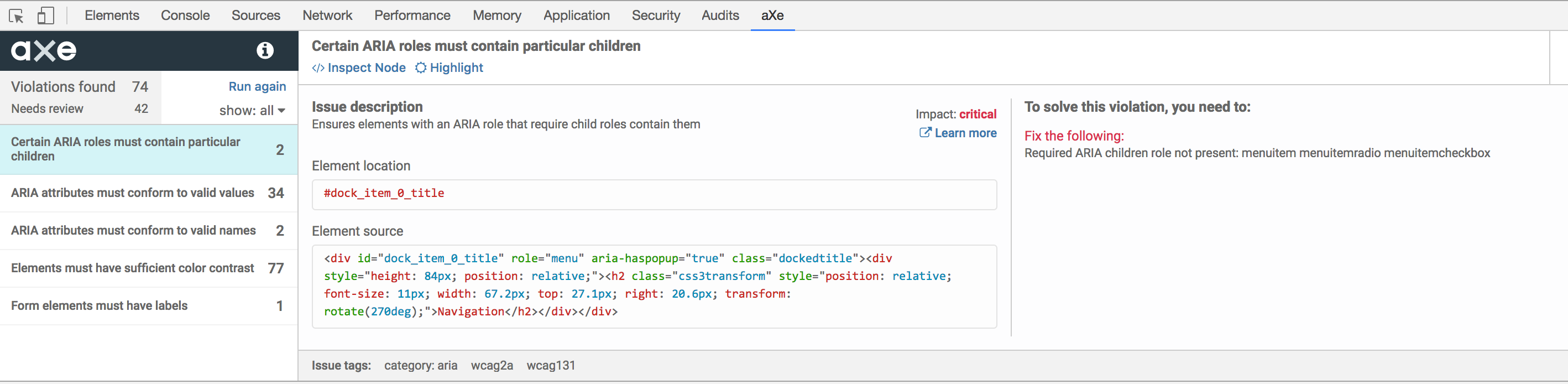Image resolution: width=1568 pixels, height=384 pixels.
Task: Click the wcag131 issue tag
Action: pyautogui.click(x=551, y=365)
